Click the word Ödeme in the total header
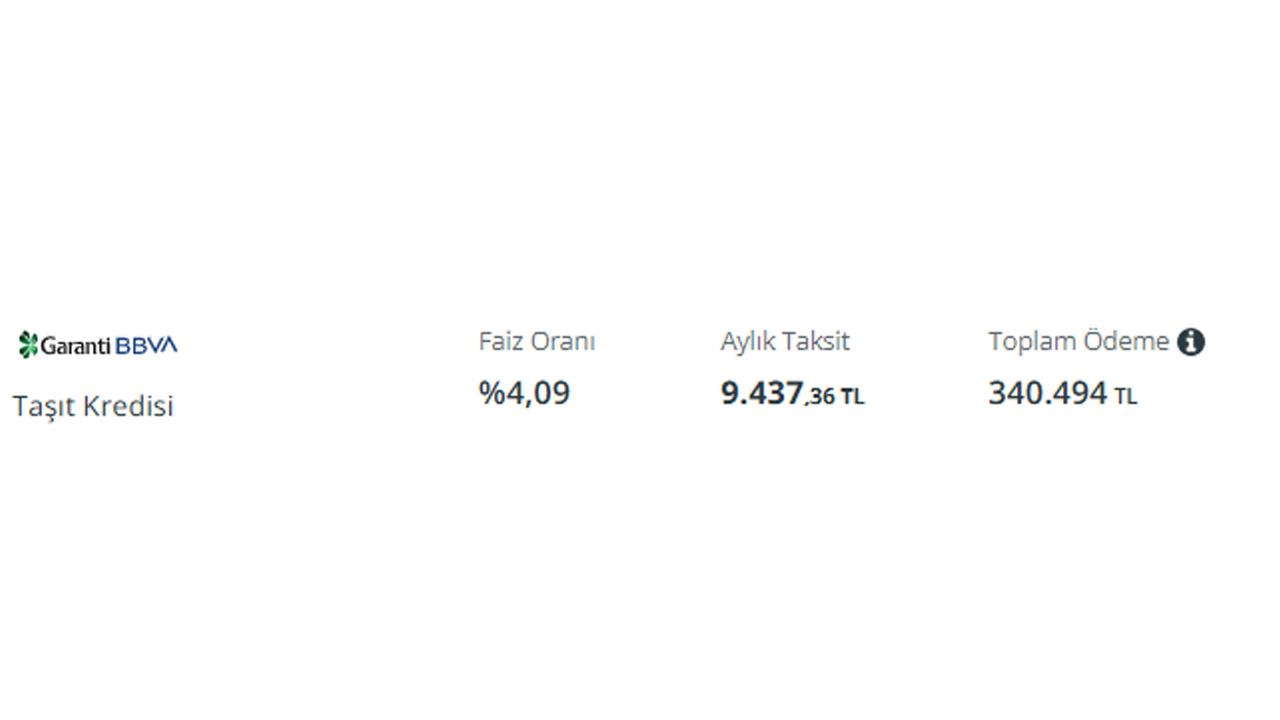The image size is (1280, 720). click(x=1127, y=341)
